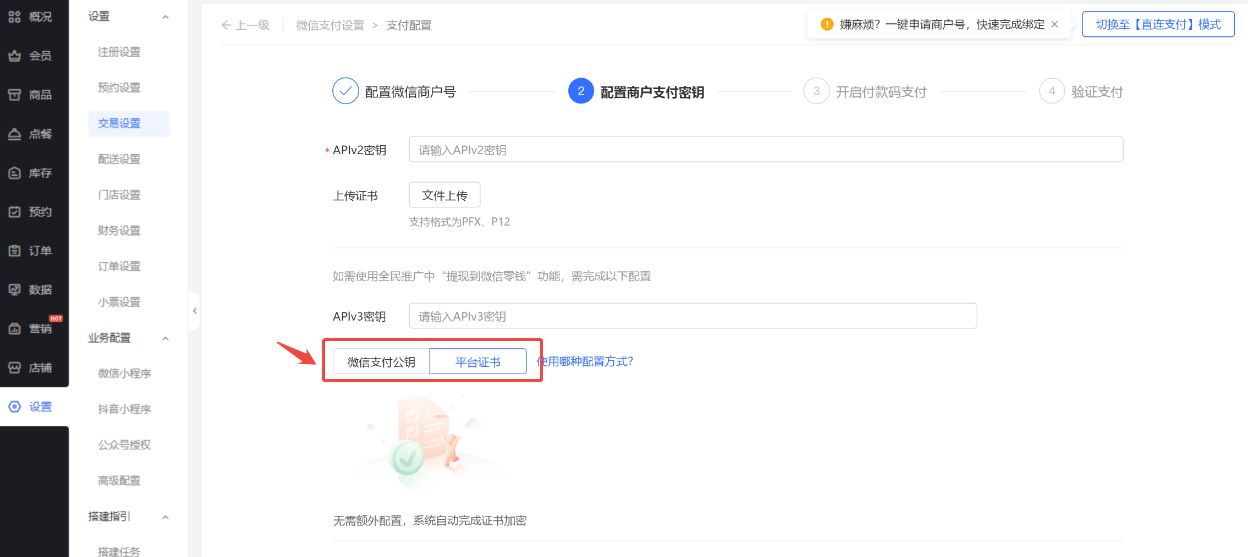This screenshot has height=557, width=1248.
Task: Click 支持格式为PFX、P12 hint text
Action: coord(459,222)
